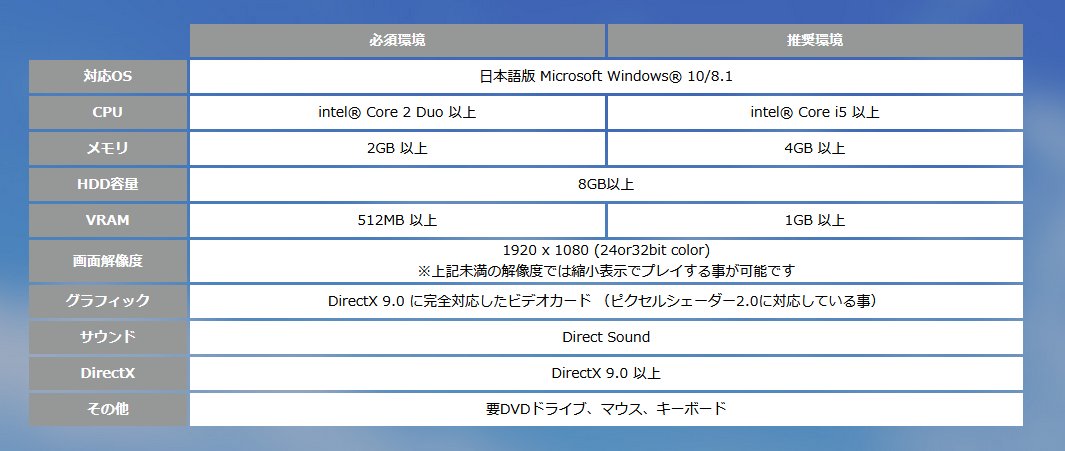1065x451 pixels.
Task: Select the 対応OS row label
Action: [108, 77]
